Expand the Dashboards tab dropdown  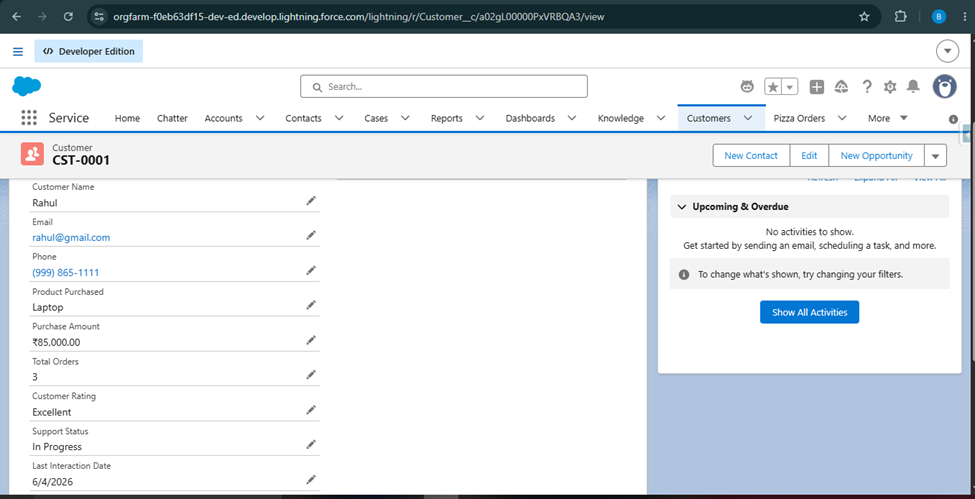(571, 118)
